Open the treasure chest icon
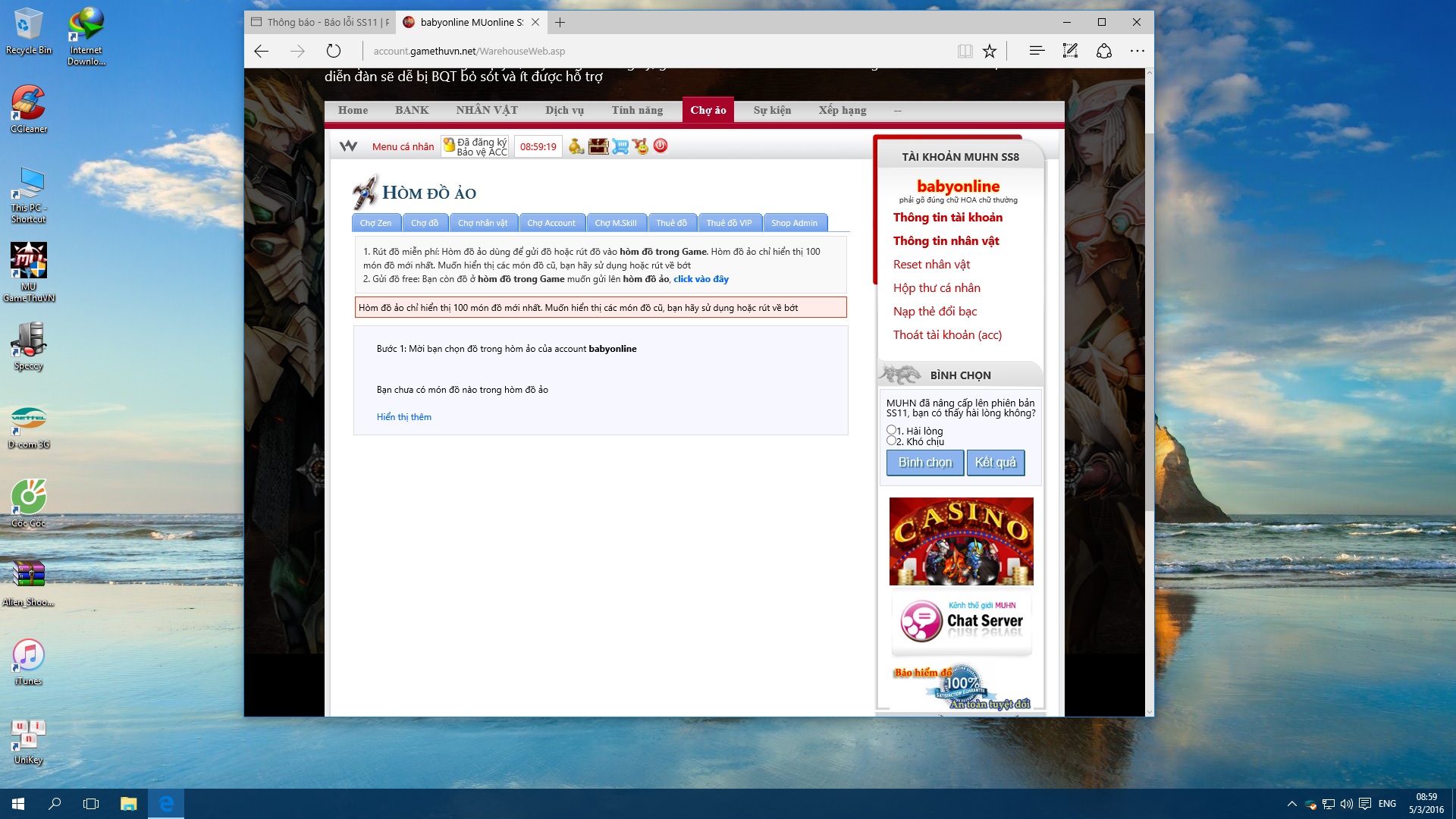The height and width of the screenshot is (819, 1456). click(x=598, y=146)
